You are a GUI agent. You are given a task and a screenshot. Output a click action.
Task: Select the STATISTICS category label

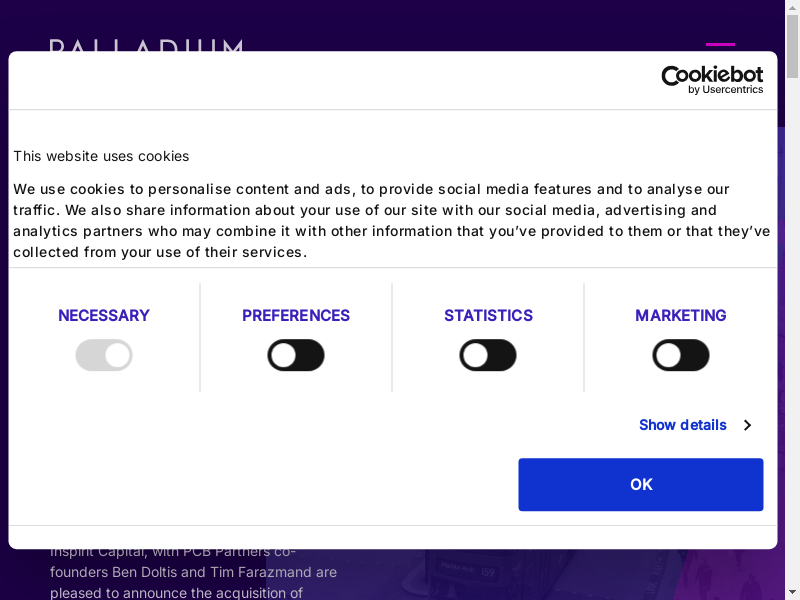pos(488,315)
